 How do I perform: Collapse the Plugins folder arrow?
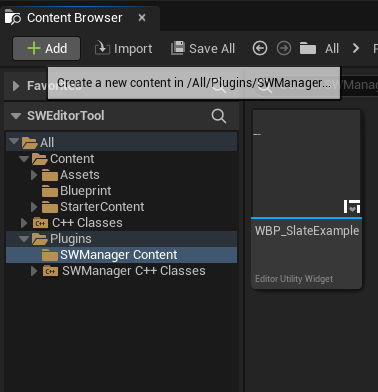click(24, 238)
